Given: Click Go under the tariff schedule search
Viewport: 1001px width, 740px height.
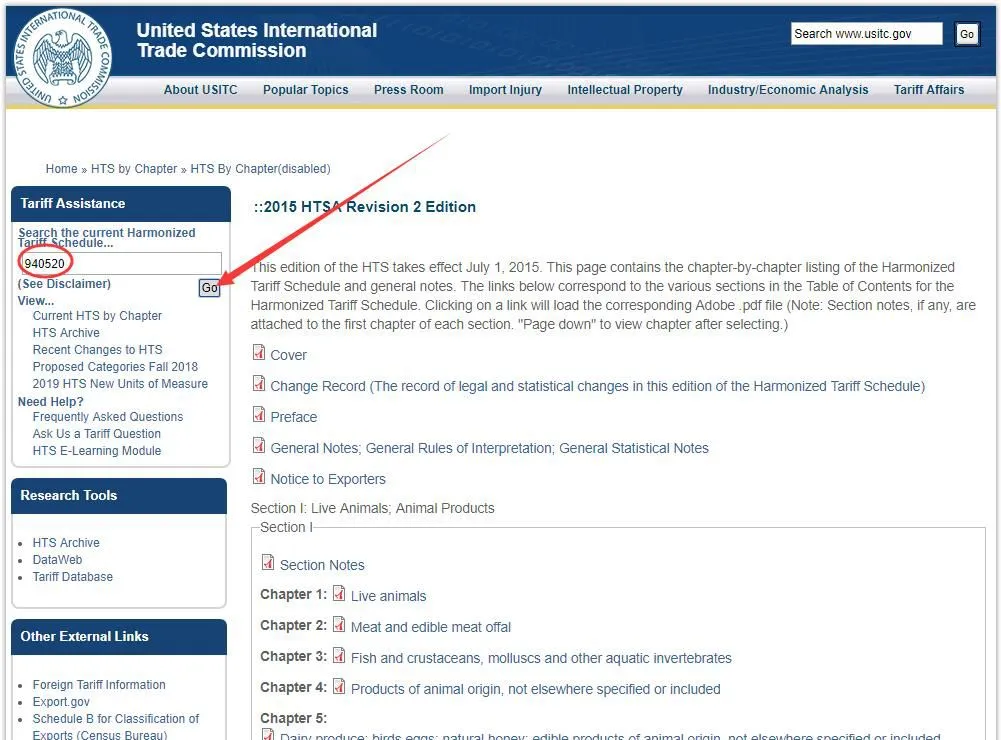Looking at the screenshot, I should (x=209, y=288).
